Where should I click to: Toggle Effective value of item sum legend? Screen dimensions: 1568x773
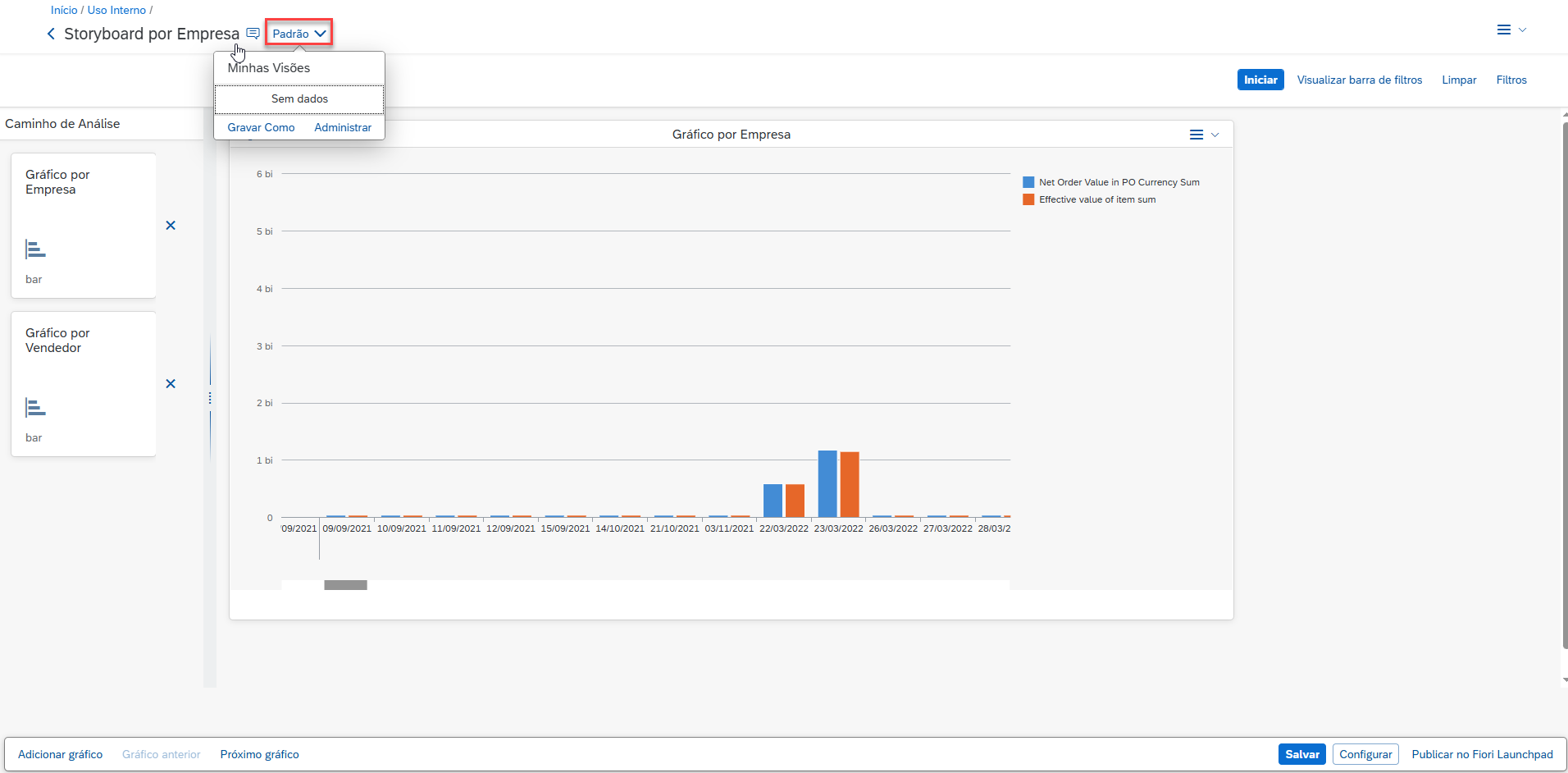point(1096,199)
